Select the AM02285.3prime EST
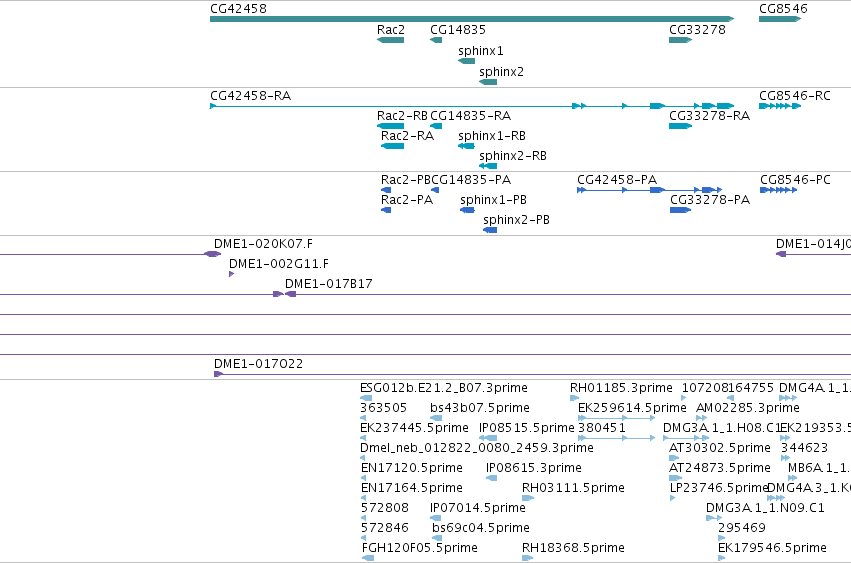851x563 pixels. click(701, 418)
